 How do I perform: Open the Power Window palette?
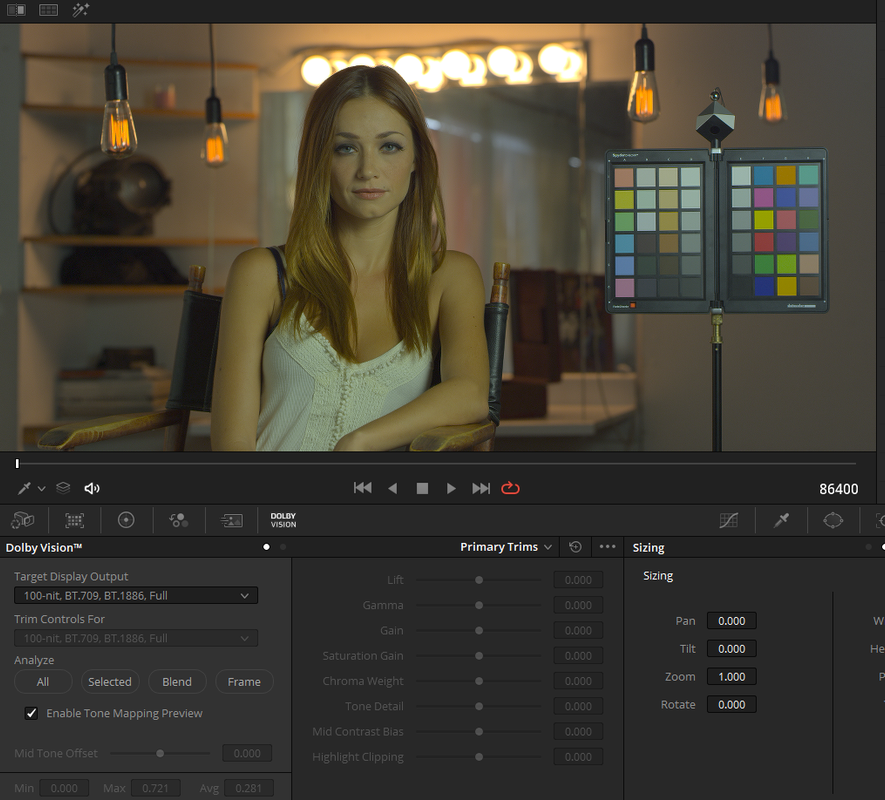pyautogui.click(x=833, y=520)
